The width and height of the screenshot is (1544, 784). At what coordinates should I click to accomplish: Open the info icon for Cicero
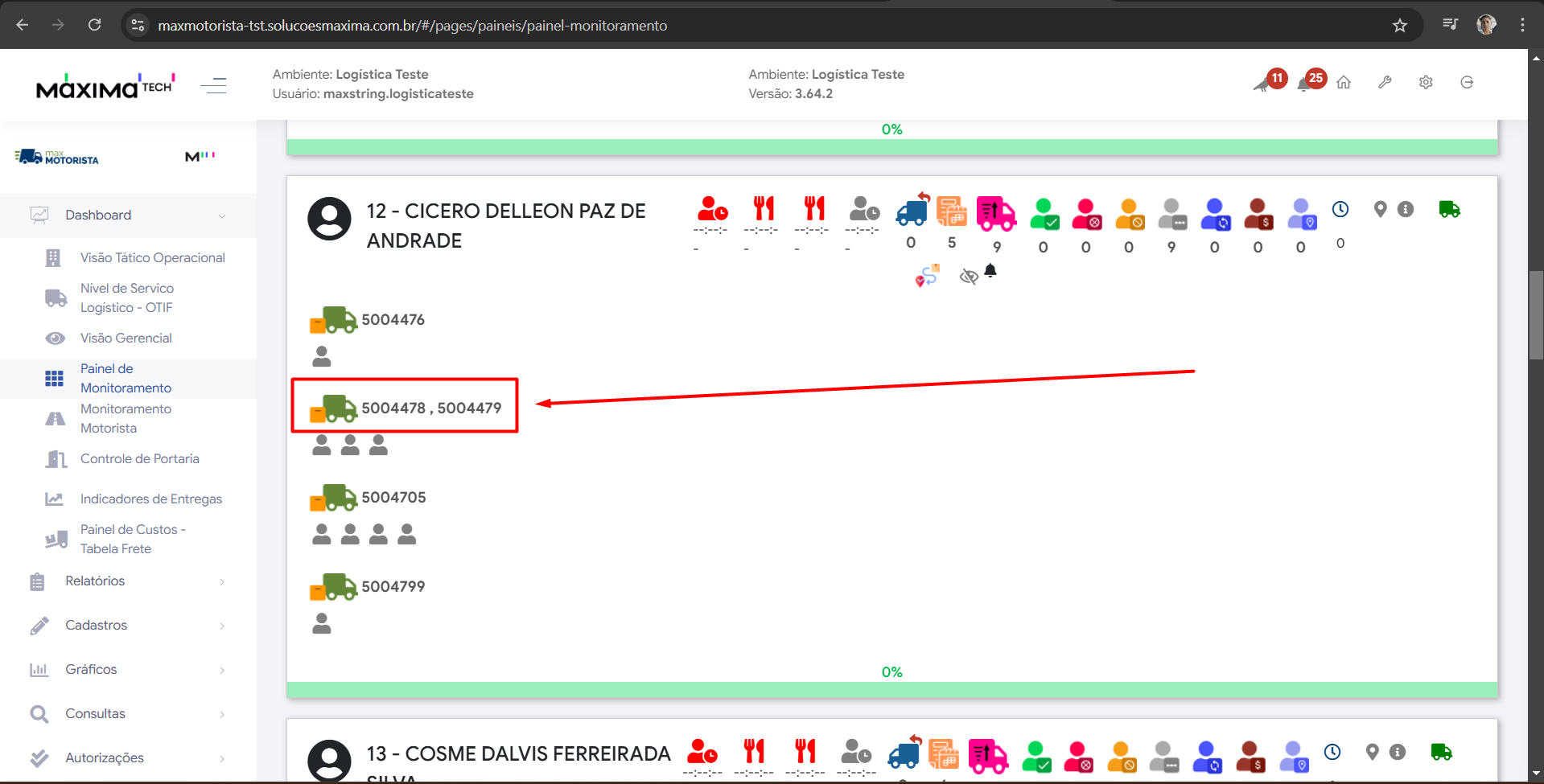point(1406,209)
